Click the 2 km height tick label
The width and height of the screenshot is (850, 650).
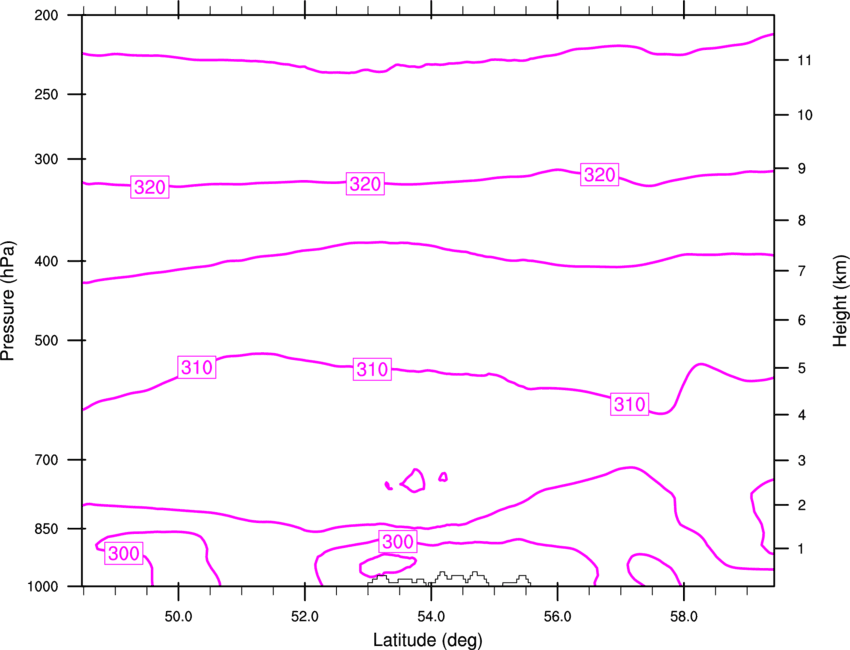pos(802,505)
